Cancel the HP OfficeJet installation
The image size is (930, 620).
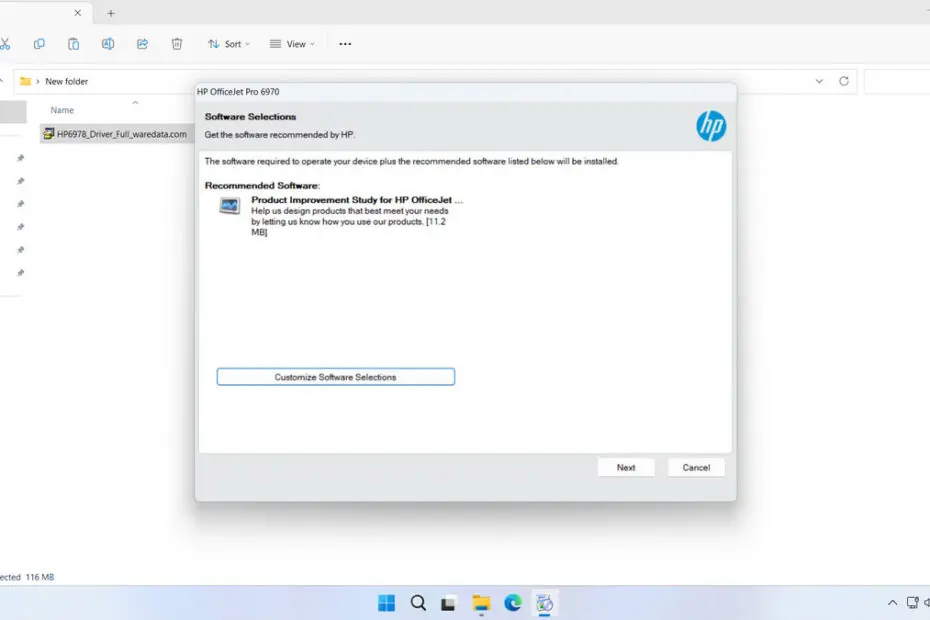click(696, 467)
